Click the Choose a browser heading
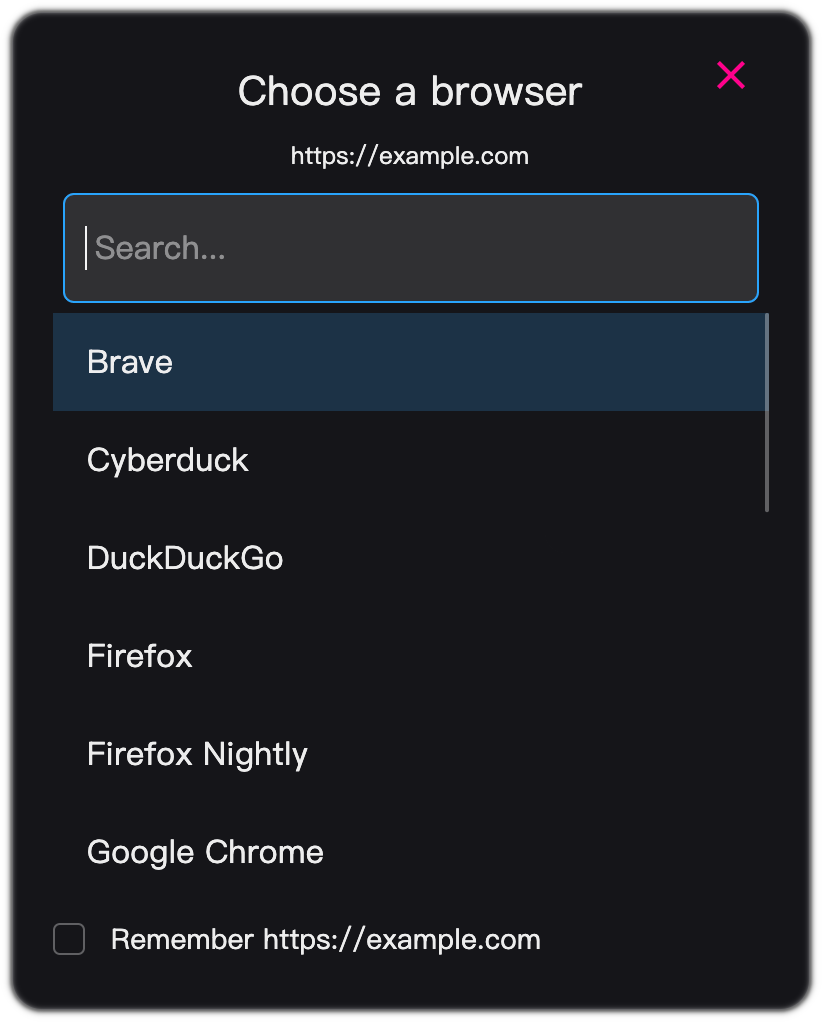 click(x=410, y=92)
